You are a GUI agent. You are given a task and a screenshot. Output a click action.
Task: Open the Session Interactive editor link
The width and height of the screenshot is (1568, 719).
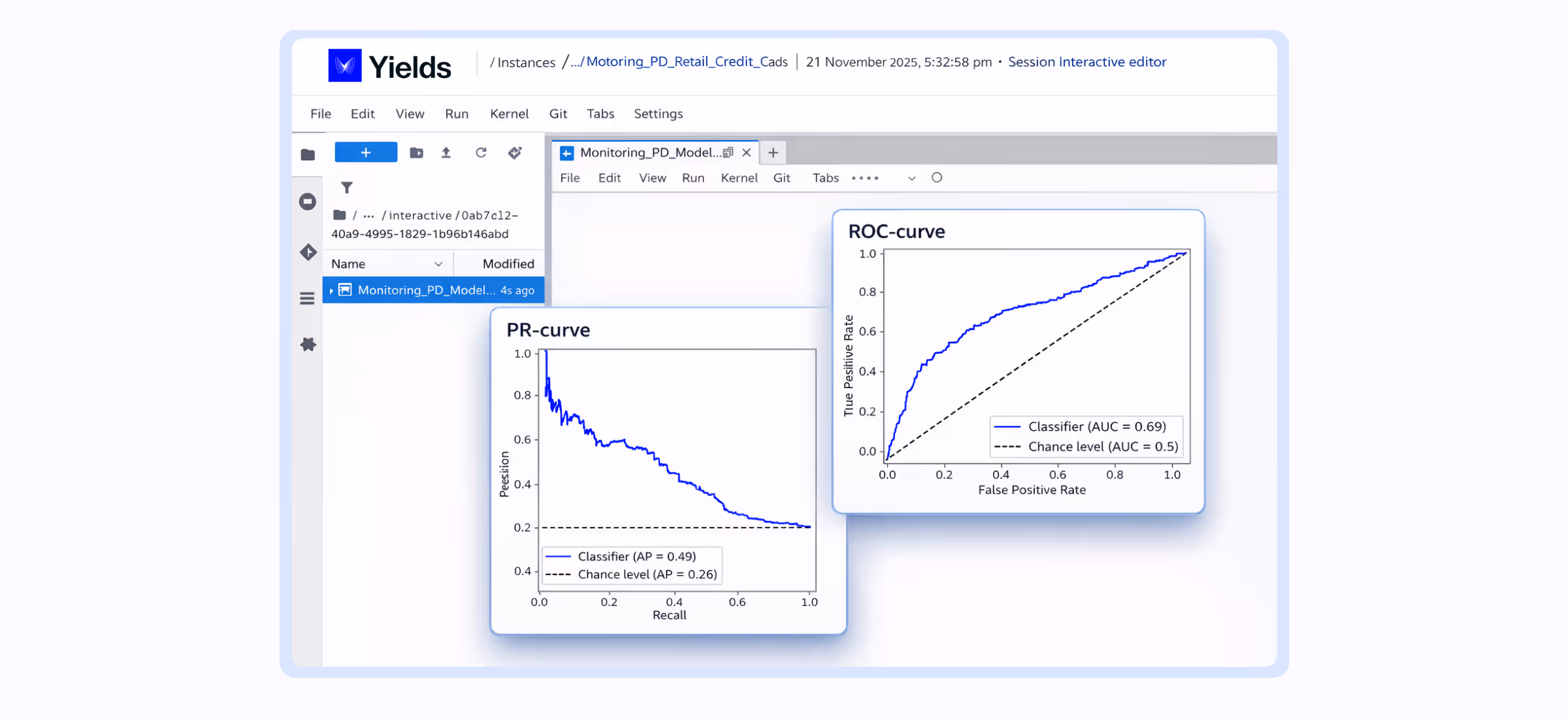click(x=1086, y=62)
